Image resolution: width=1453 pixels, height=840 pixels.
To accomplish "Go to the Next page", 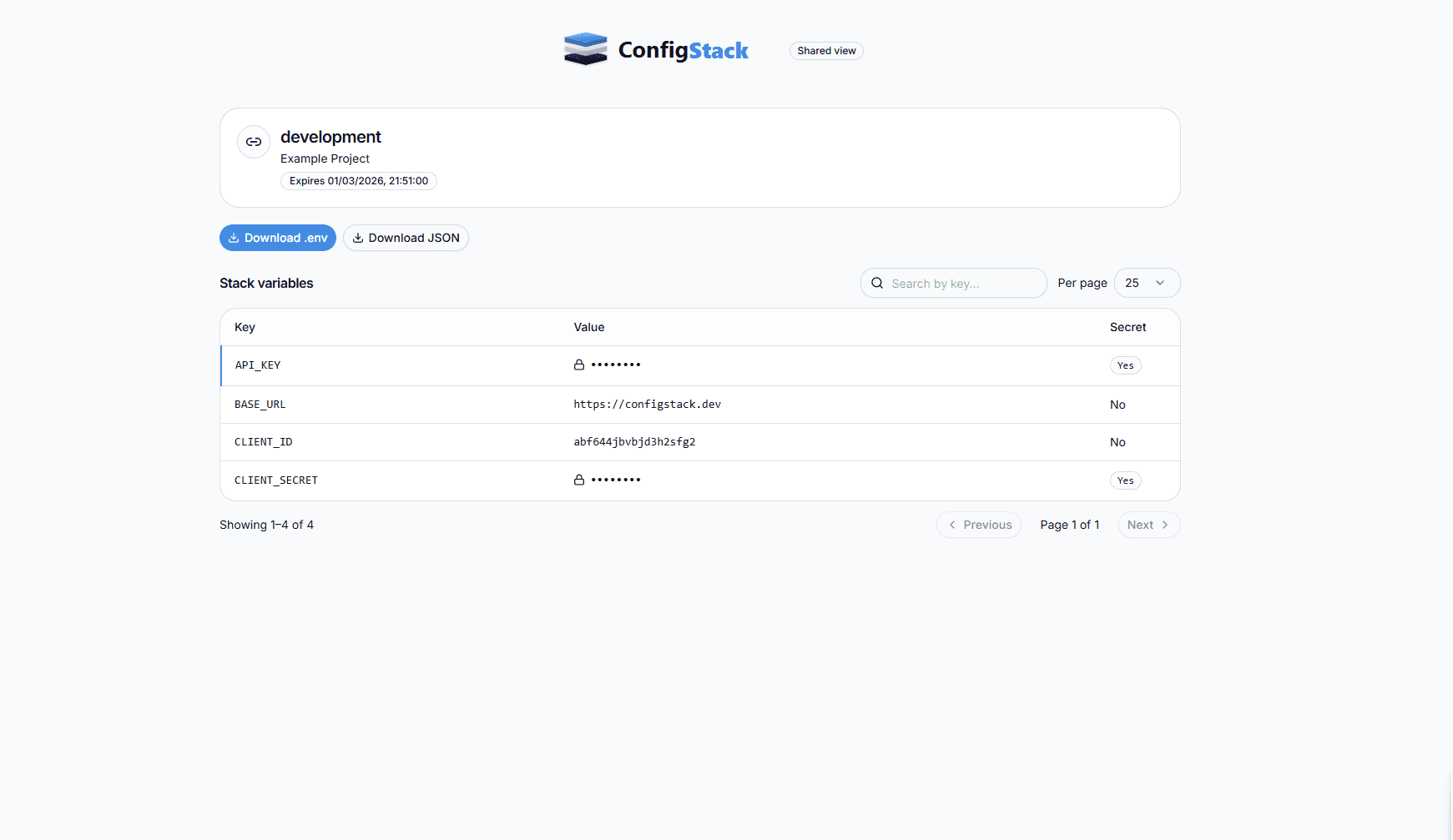I will [1148, 525].
